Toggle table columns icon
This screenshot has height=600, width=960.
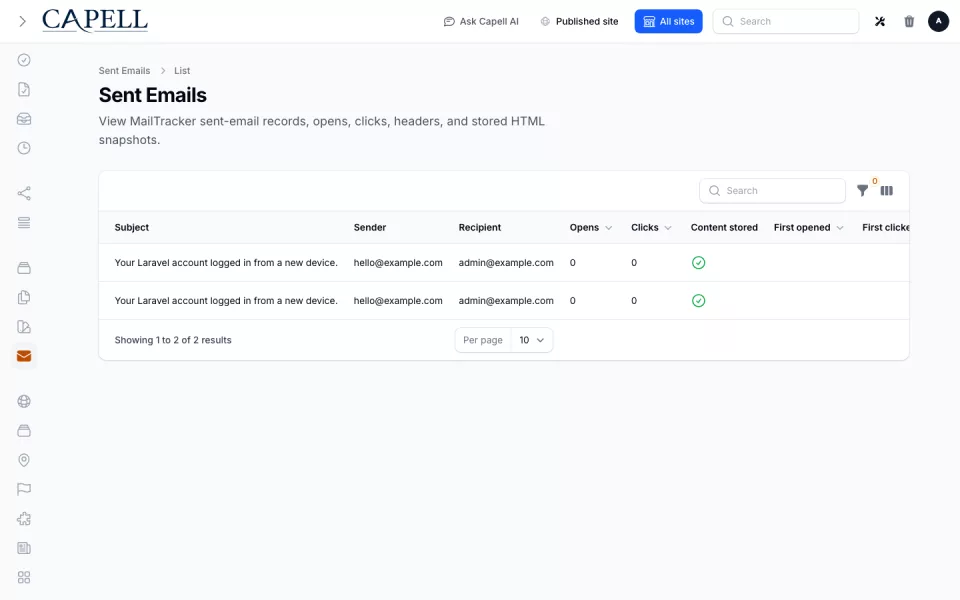[887, 190]
